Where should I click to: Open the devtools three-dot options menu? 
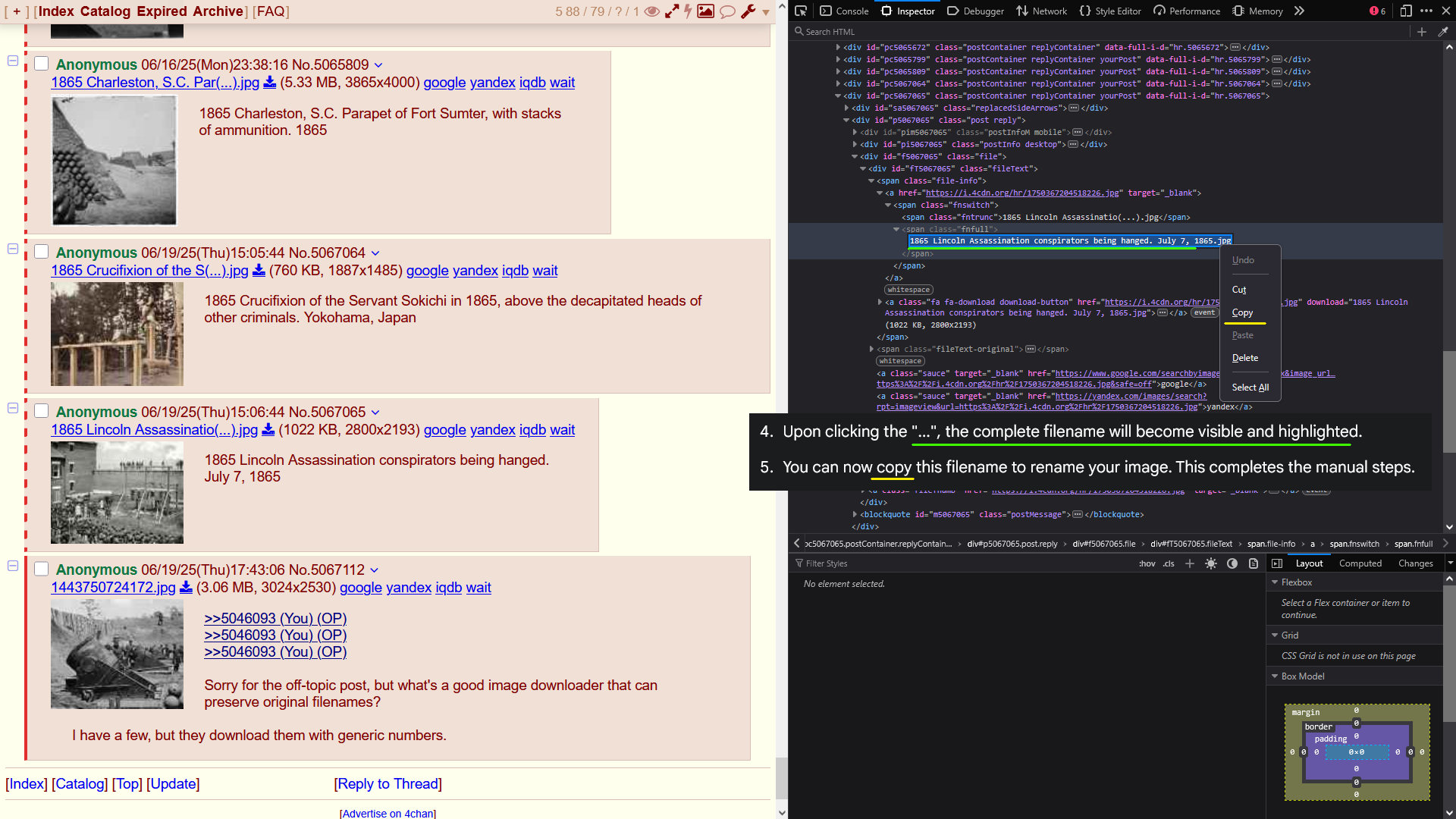click(1426, 11)
